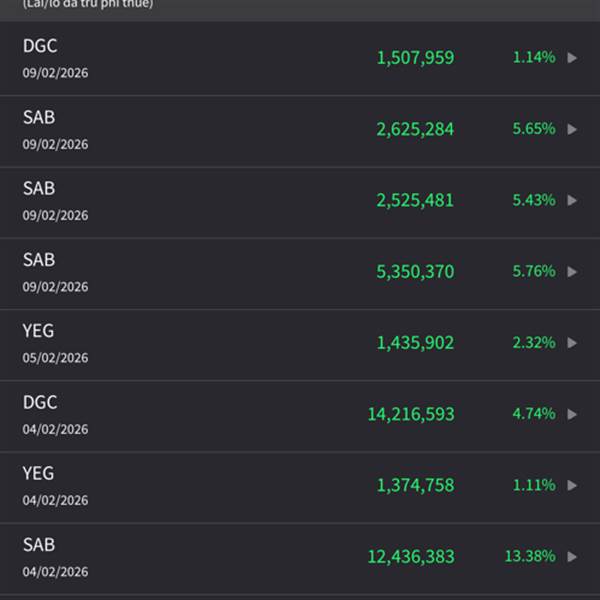Image resolution: width=600 pixels, height=600 pixels.
Task: Select the profit value 5,350,370
Action: [x=415, y=271]
